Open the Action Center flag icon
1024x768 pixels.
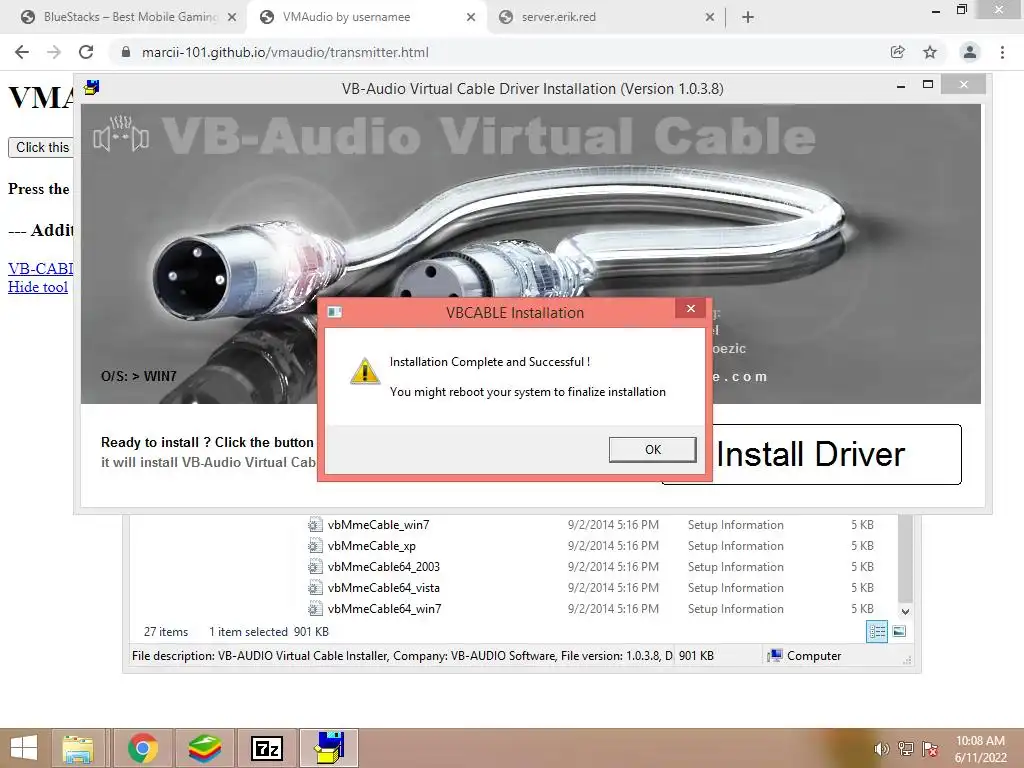pyautogui.click(x=930, y=749)
